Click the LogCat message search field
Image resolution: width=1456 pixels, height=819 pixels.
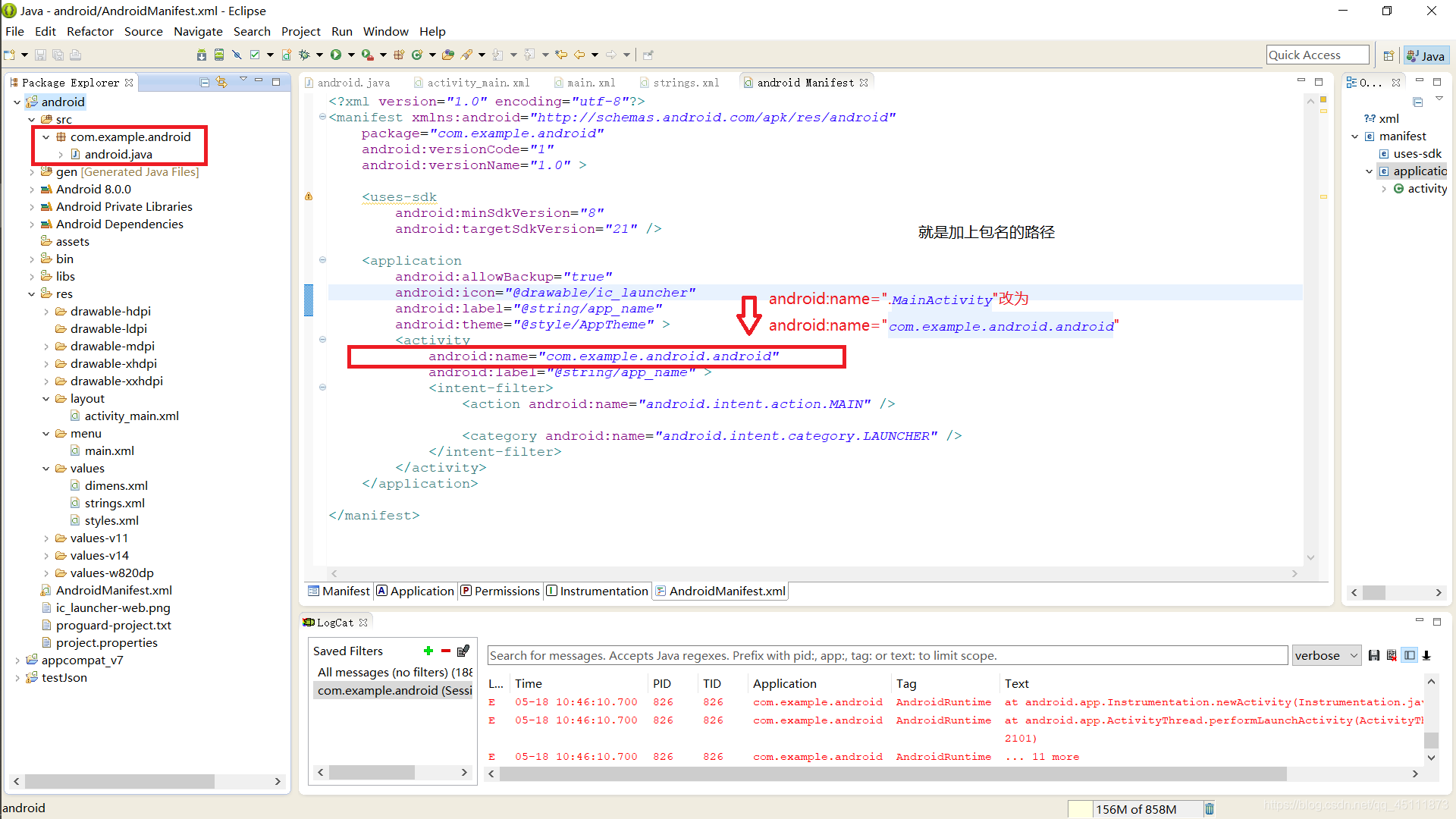886,656
